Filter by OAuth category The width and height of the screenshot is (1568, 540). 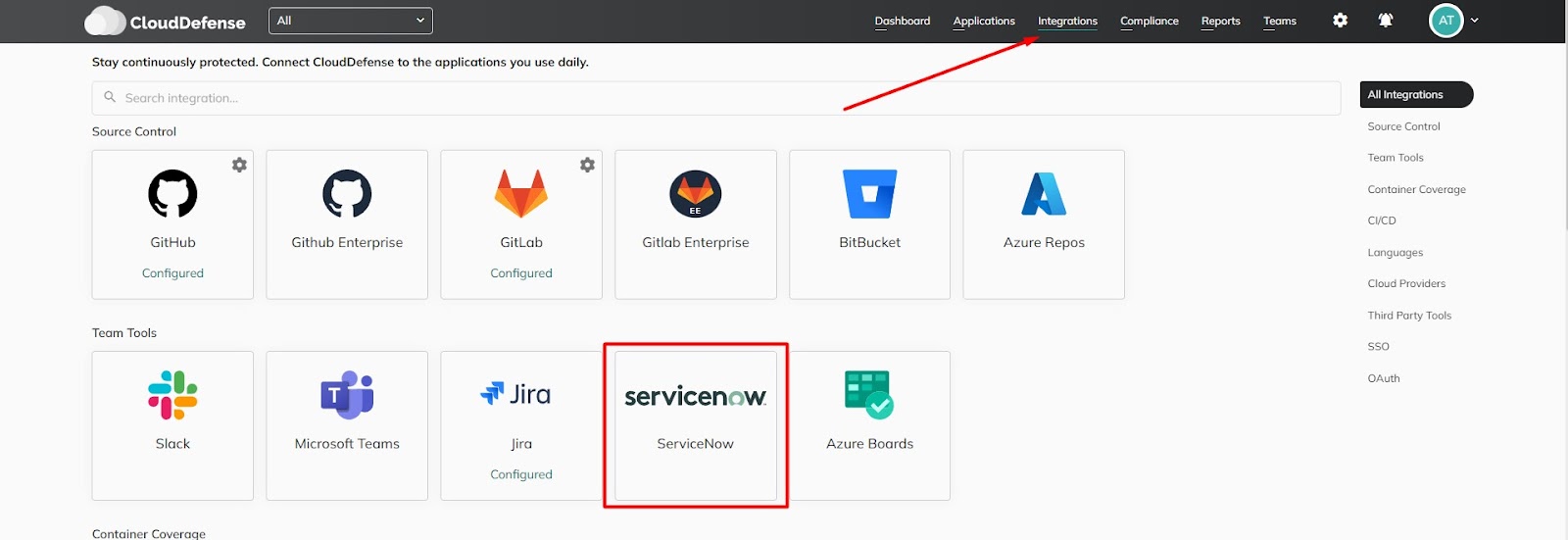click(x=1384, y=377)
